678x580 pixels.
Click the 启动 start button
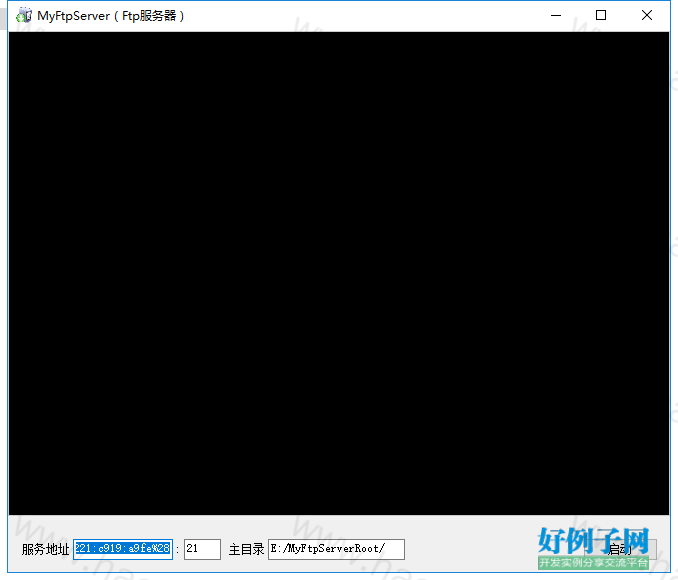point(621,549)
